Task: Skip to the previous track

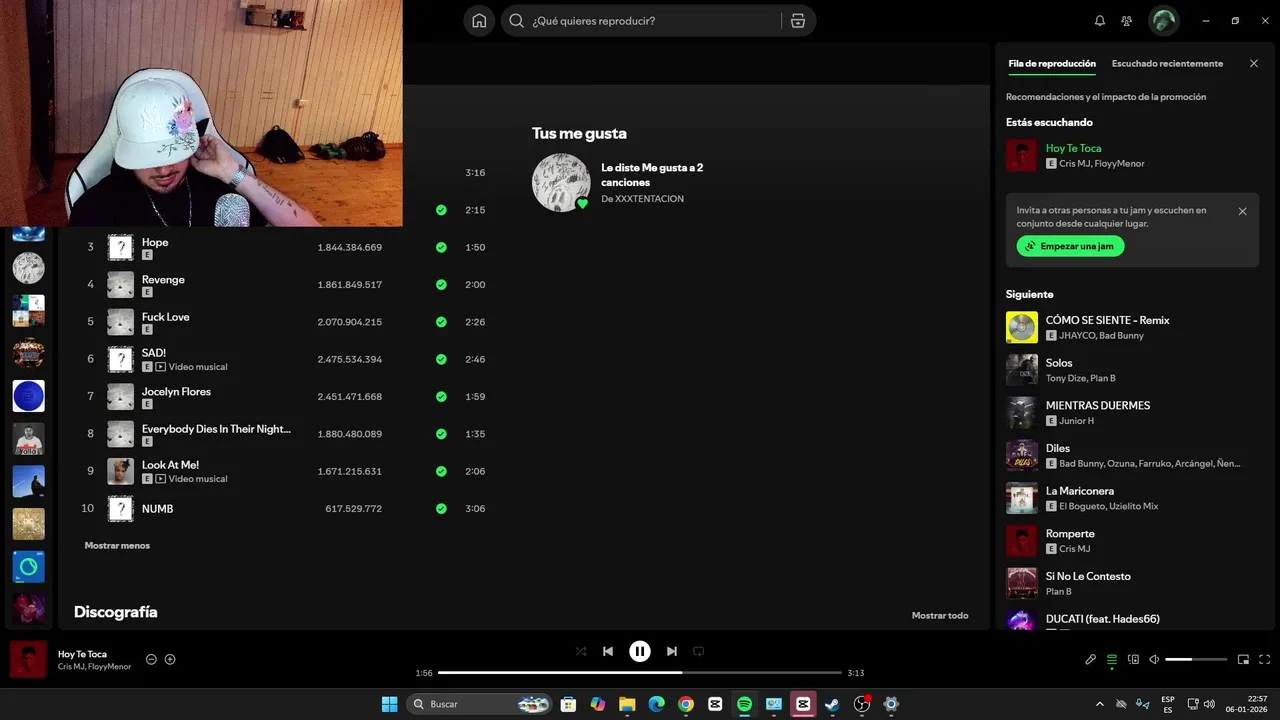Action: point(608,651)
